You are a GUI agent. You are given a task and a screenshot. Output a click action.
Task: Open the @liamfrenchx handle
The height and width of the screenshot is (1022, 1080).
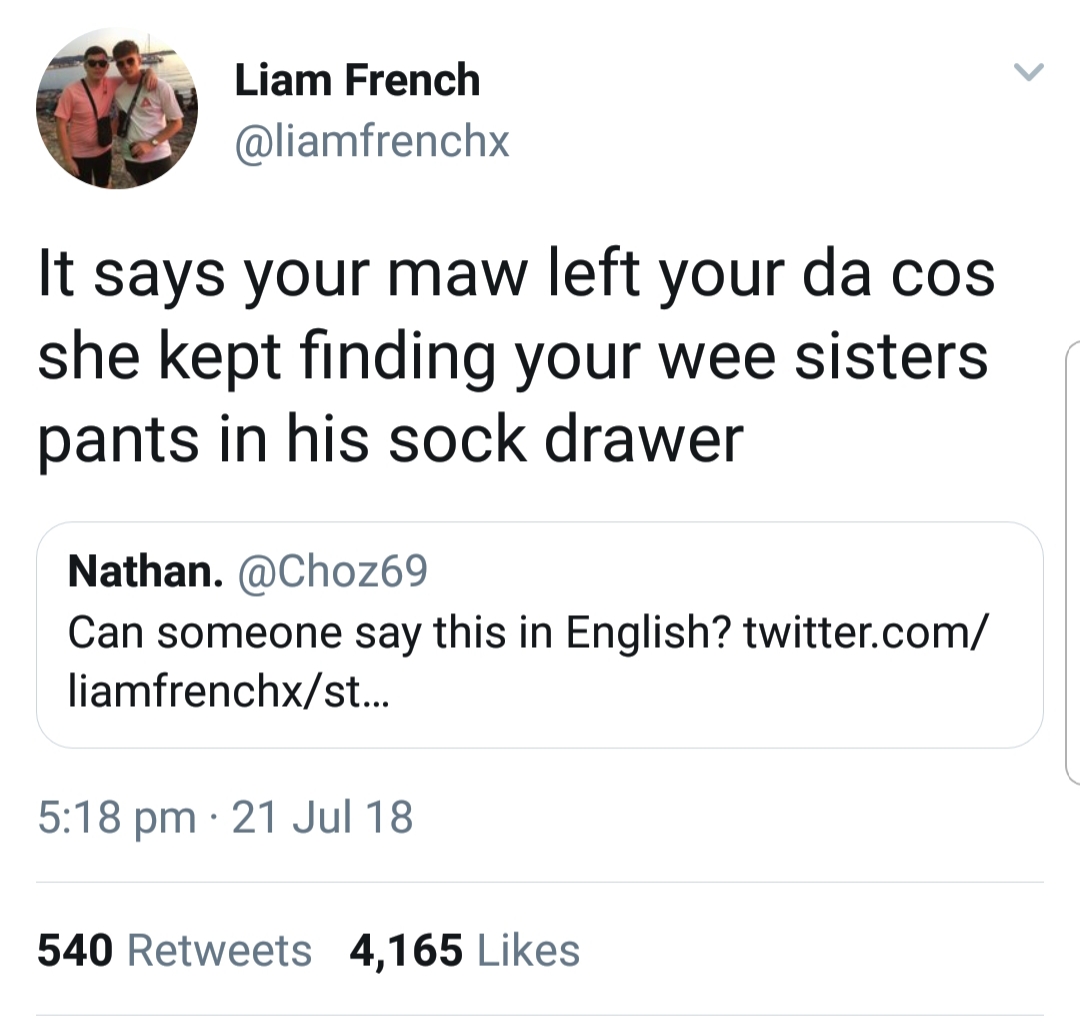tap(371, 142)
